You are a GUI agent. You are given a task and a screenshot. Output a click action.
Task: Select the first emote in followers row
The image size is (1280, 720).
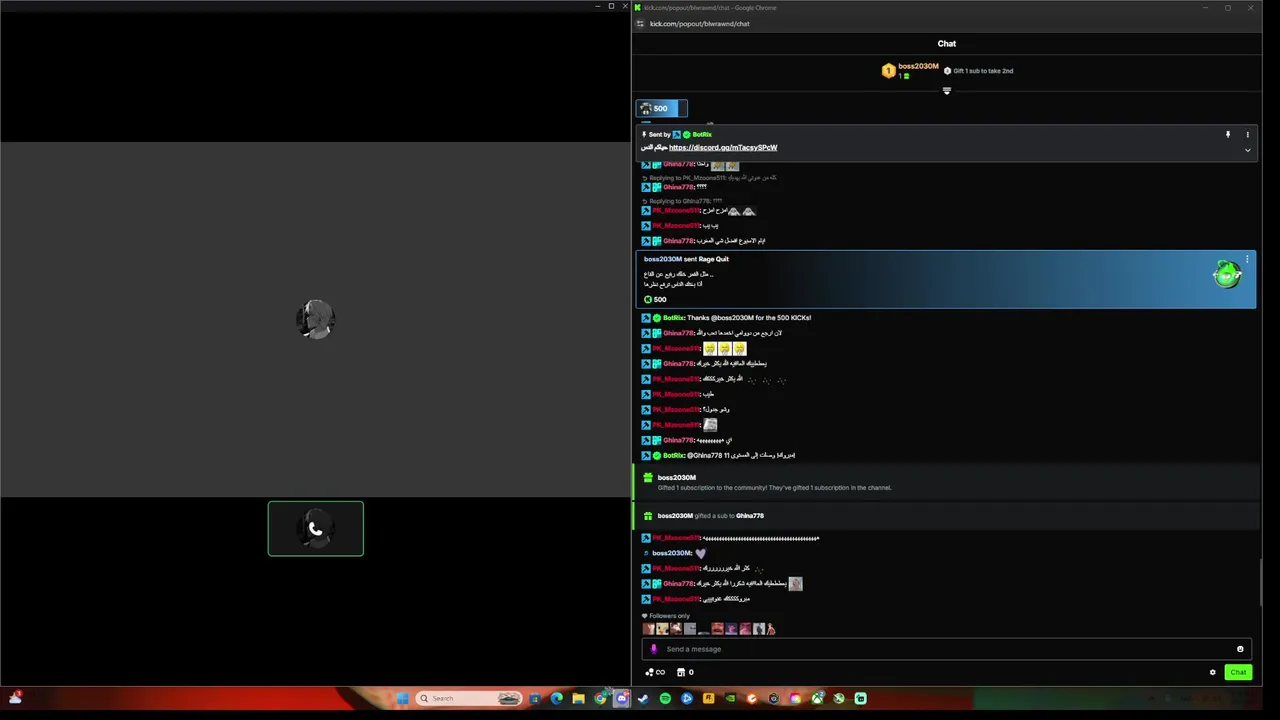click(648, 629)
